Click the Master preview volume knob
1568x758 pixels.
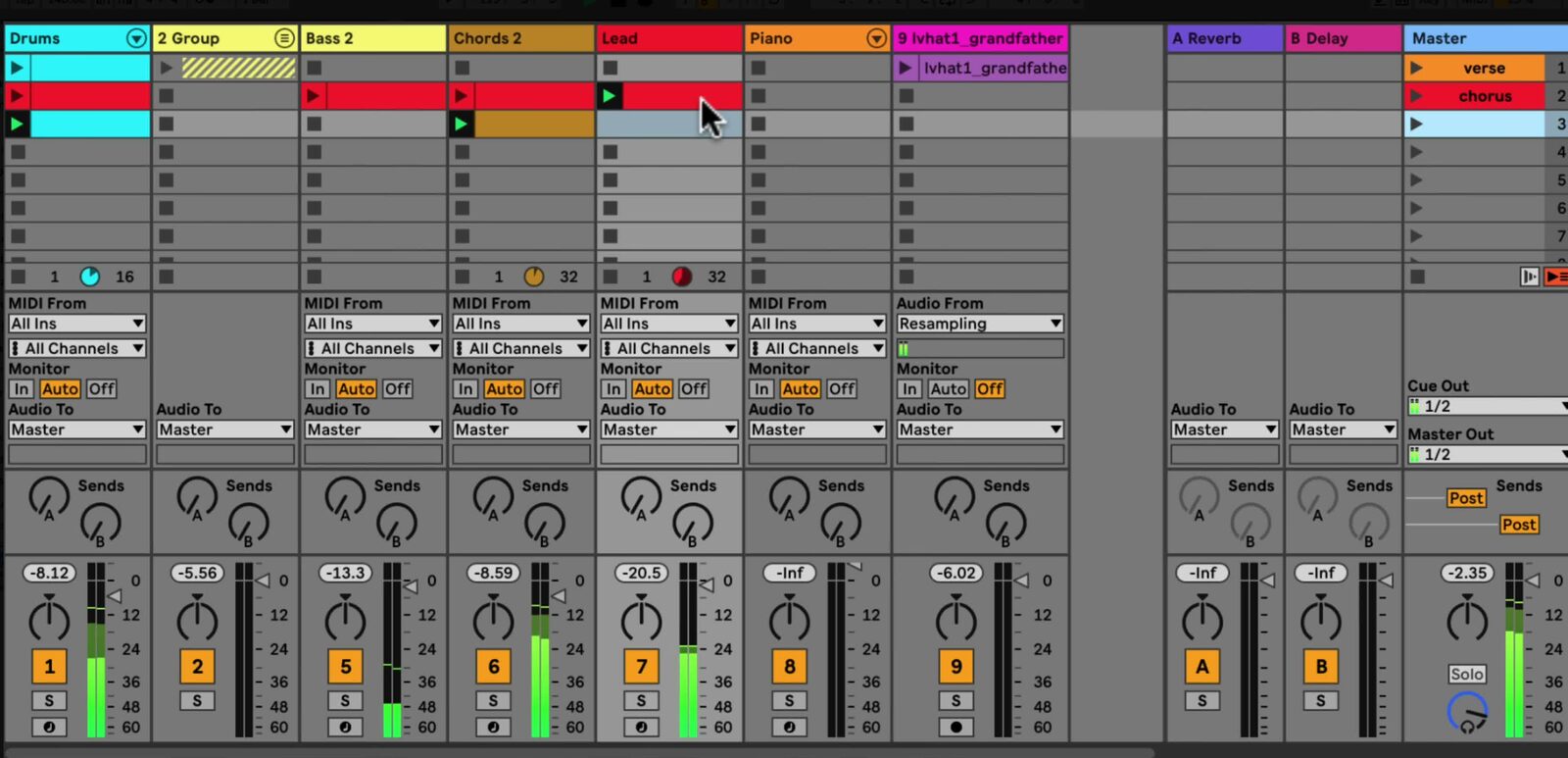pyautogui.click(x=1467, y=712)
